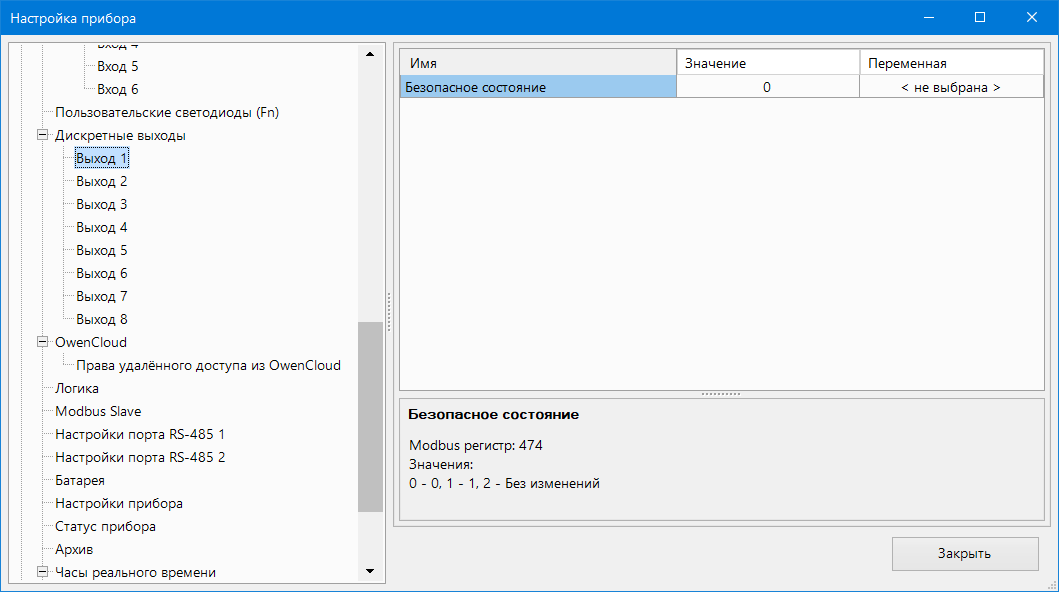Collapse the Часы реального времени node

[x=42, y=573]
